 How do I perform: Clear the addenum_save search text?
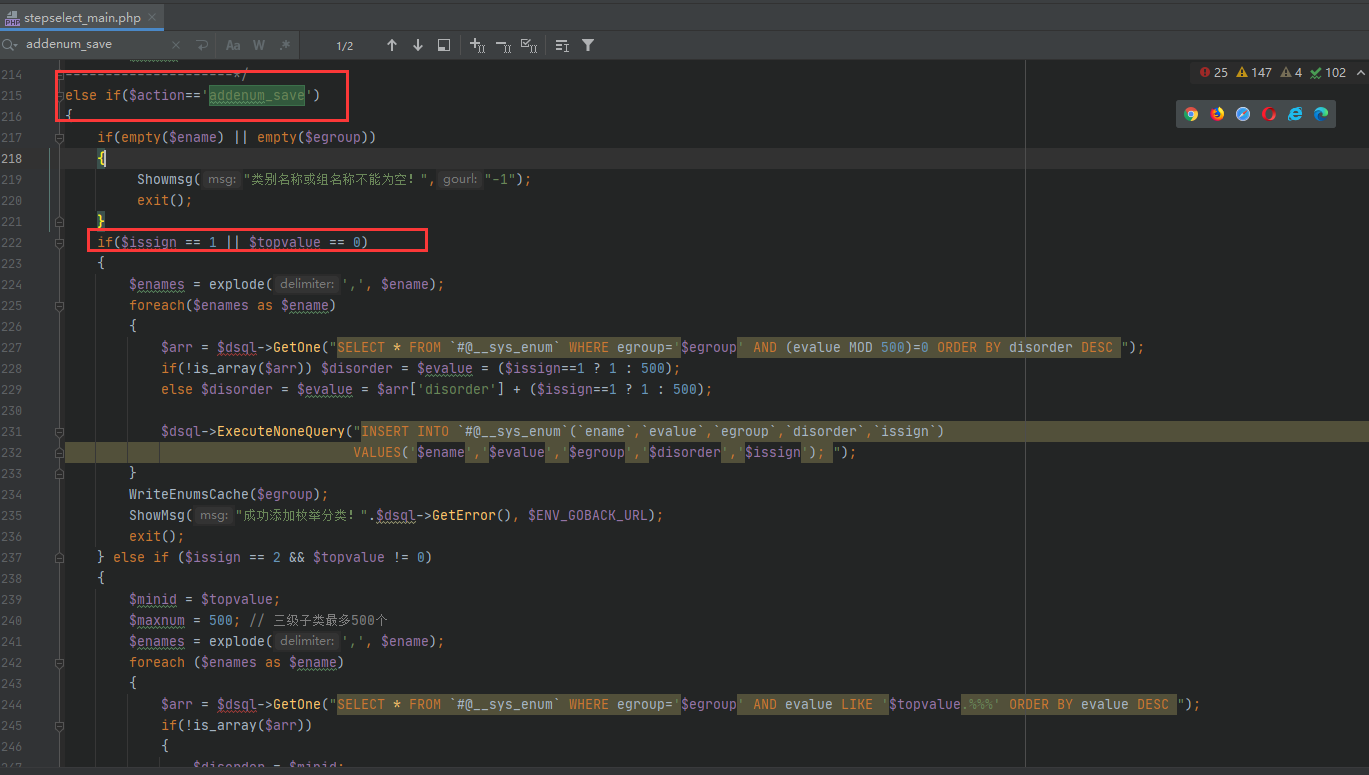coord(177,45)
